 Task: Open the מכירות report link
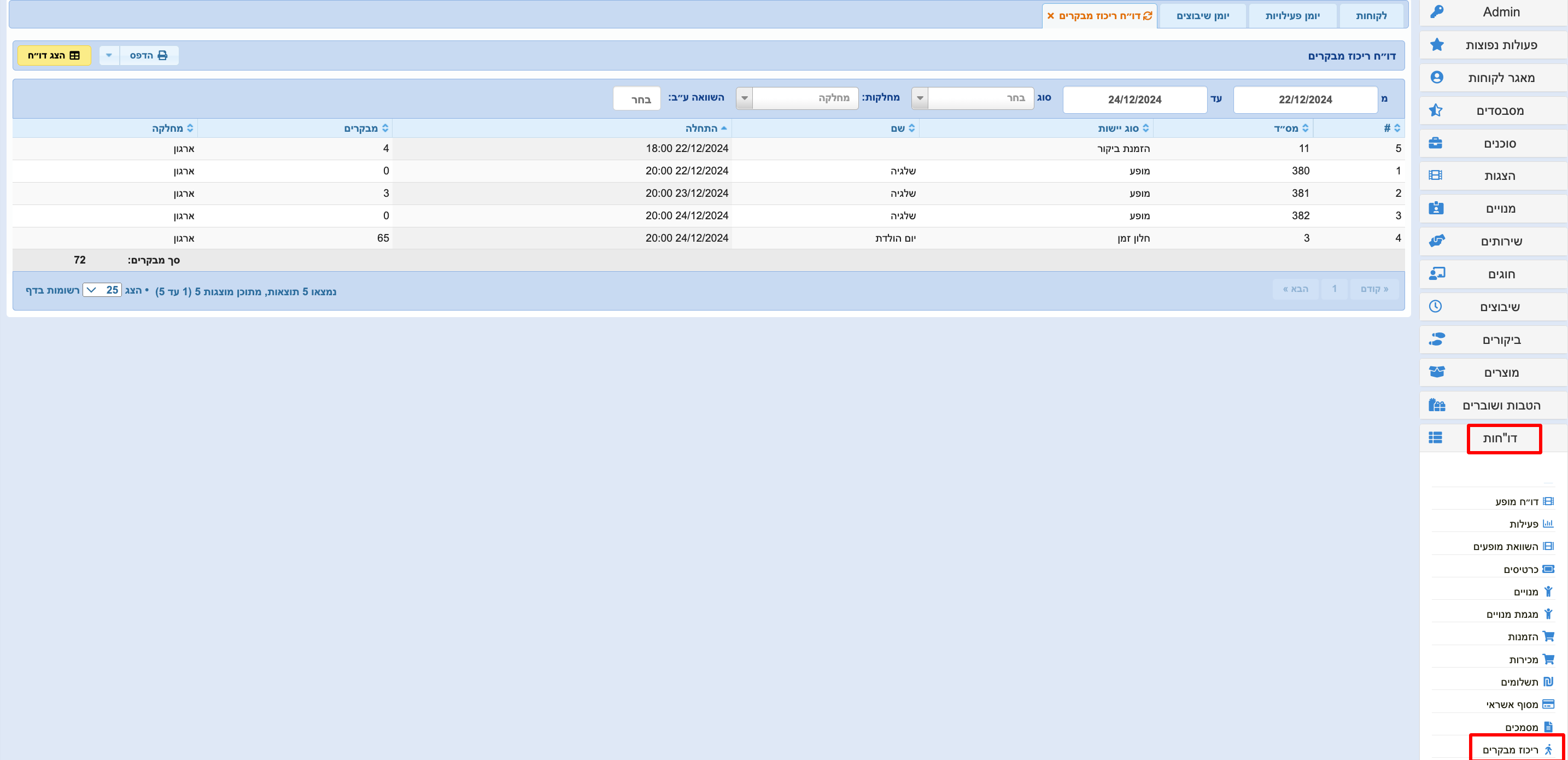[x=1524, y=659]
